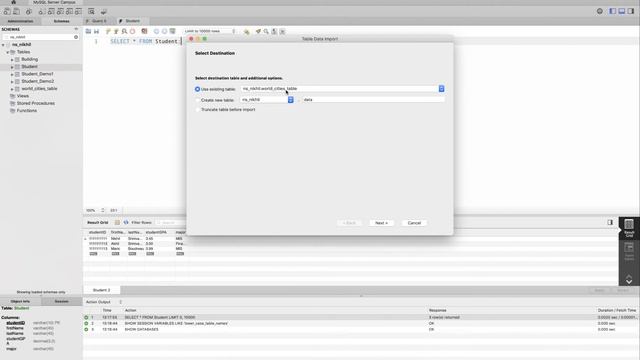Select the Stored Procedures folder
The width and height of the screenshot is (640, 360).
click(36, 103)
